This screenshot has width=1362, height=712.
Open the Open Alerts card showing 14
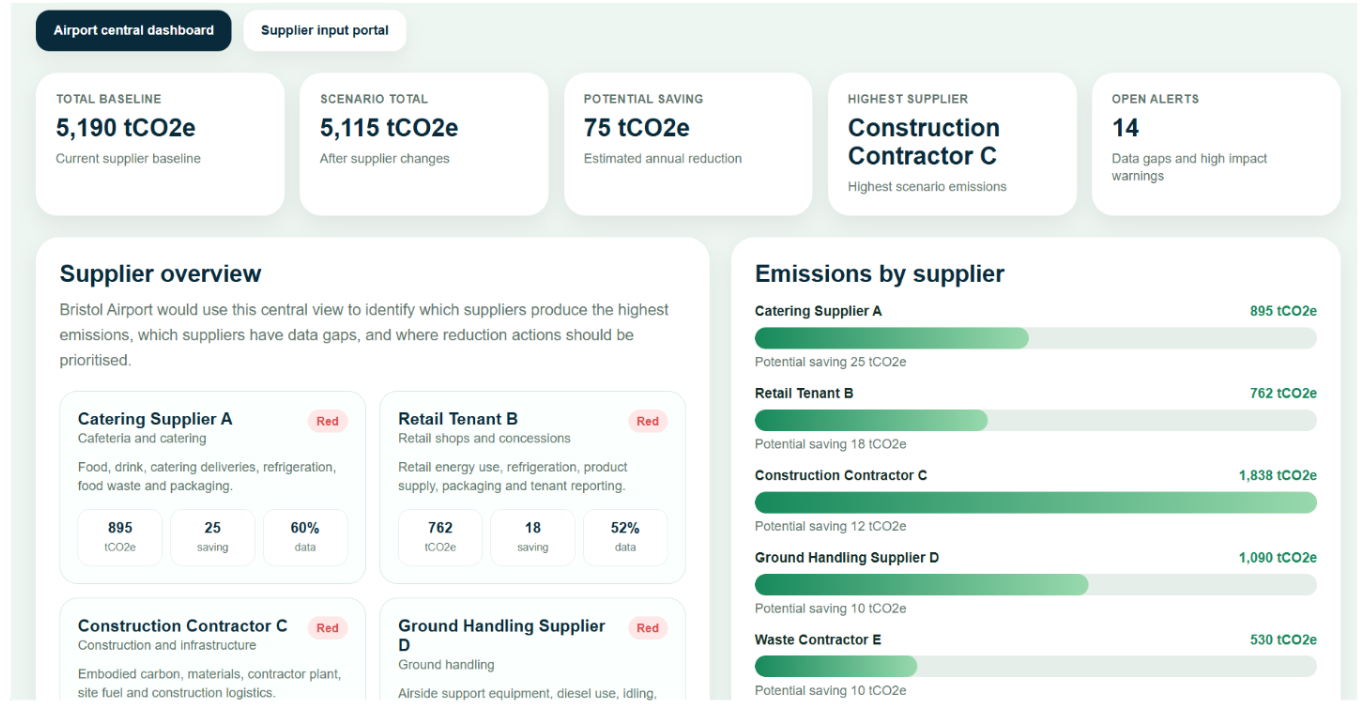[1216, 144]
